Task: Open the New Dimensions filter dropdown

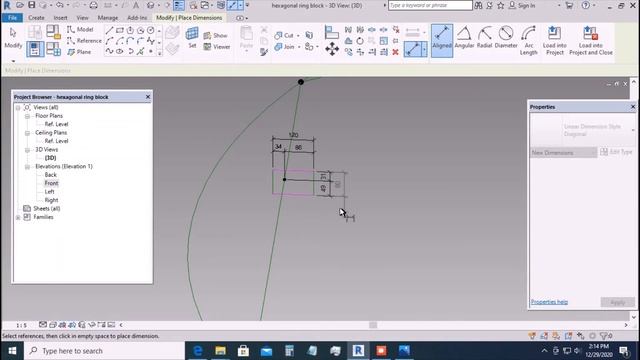Action: (563, 153)
